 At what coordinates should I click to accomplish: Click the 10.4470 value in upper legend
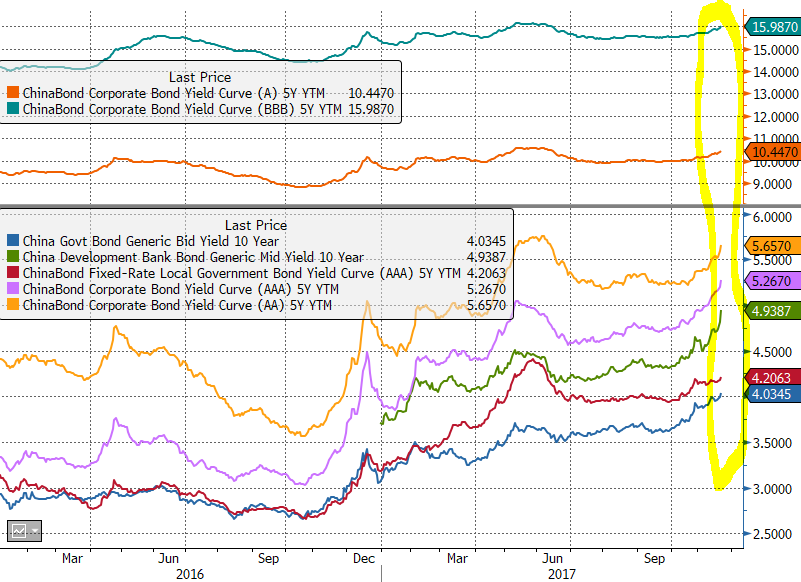click(371, 93)
